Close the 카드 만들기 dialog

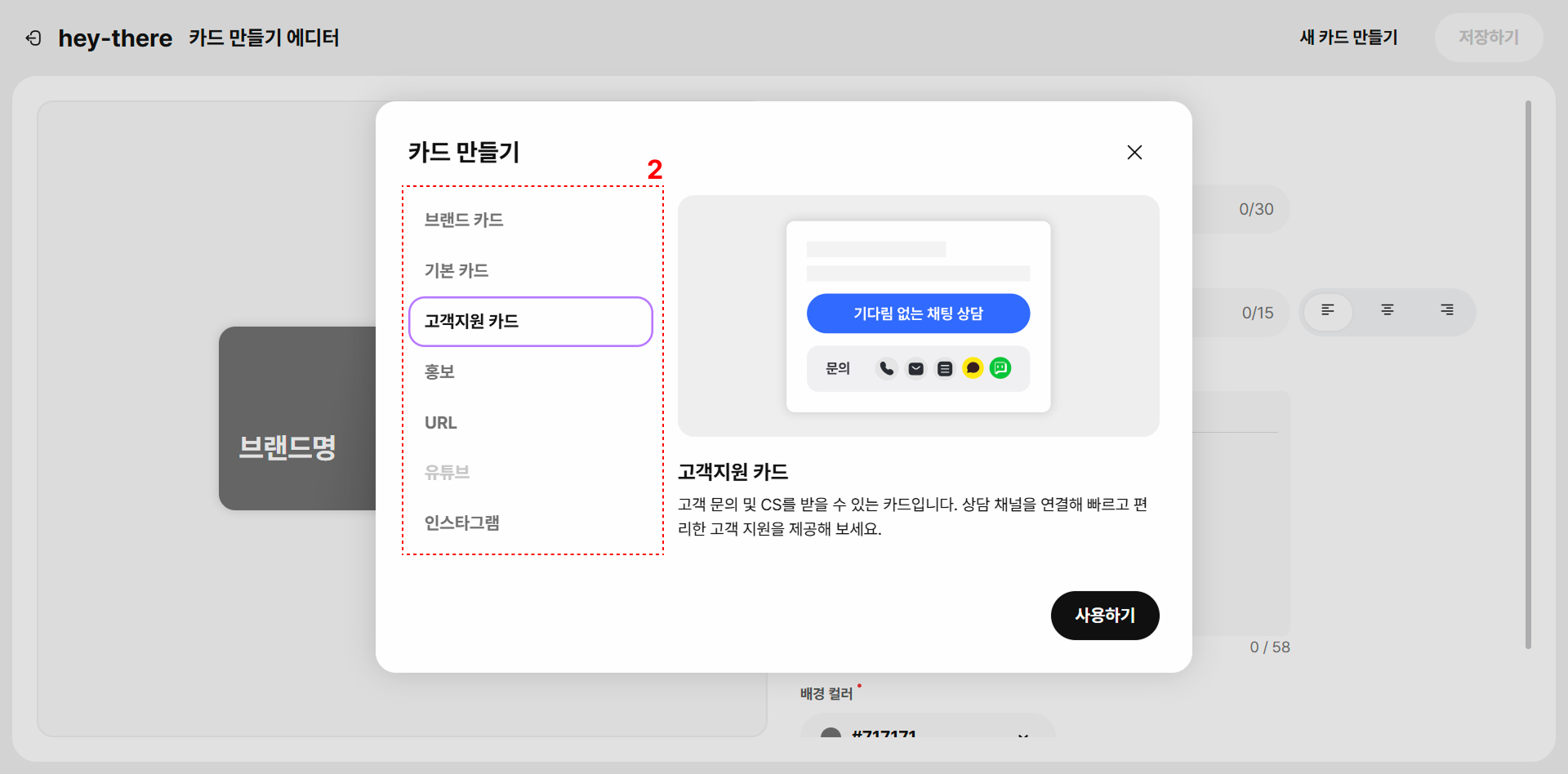(1134, 152)
